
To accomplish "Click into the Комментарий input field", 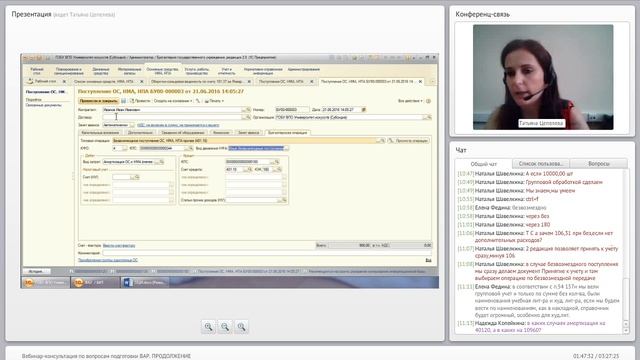I will click(267, 253).
